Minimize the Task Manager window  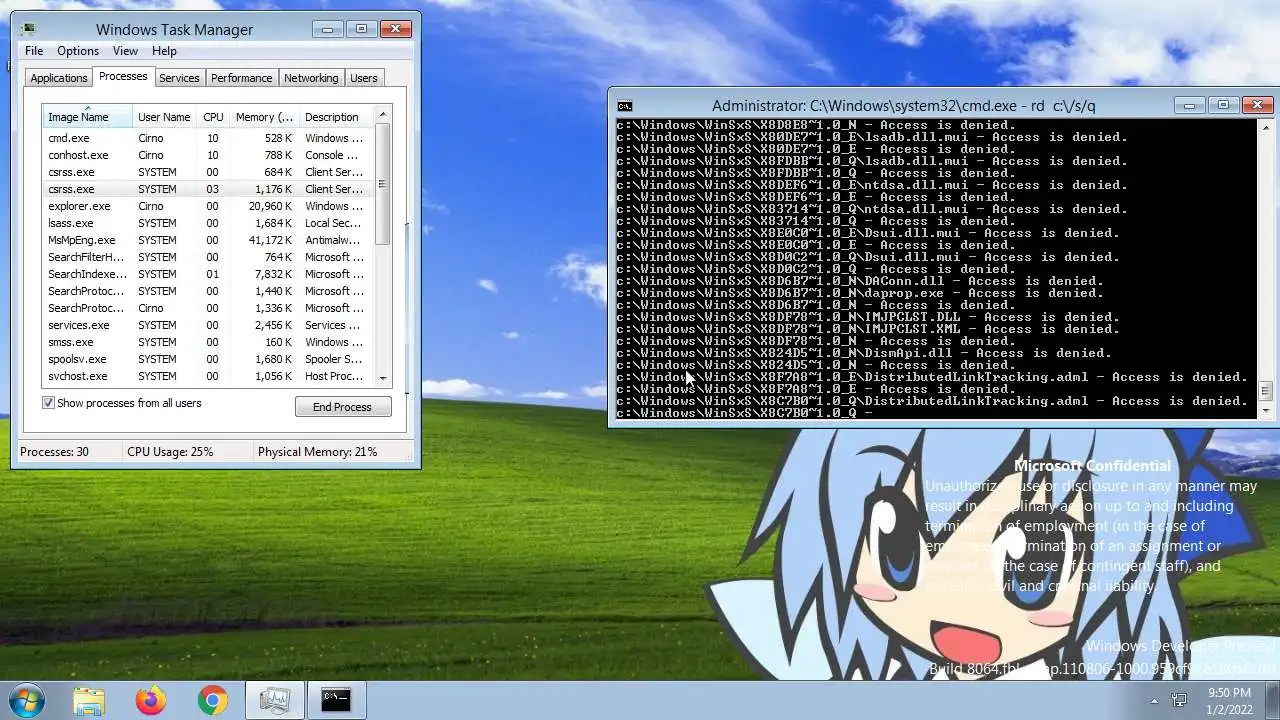pos(328,29)
